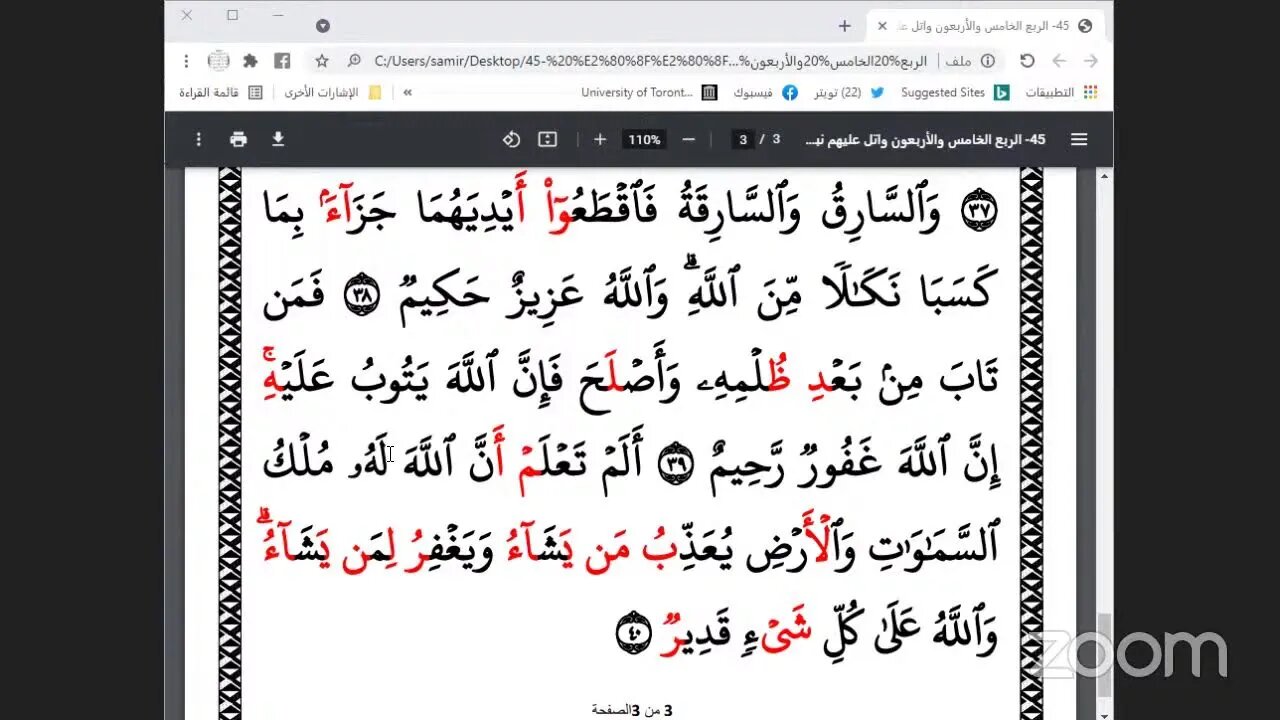The height and width of the screenshot is (720, 1280).
Task: Open the new tab
Action: pos(845,26)
